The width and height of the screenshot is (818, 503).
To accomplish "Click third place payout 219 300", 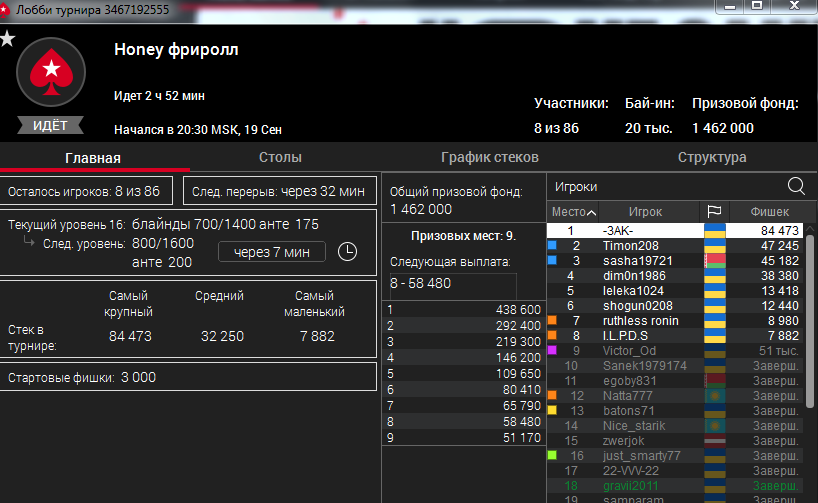I will (518, 342).
